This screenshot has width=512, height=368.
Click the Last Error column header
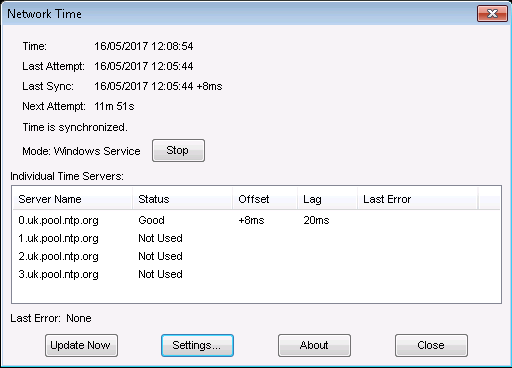[x=417, y=199]
